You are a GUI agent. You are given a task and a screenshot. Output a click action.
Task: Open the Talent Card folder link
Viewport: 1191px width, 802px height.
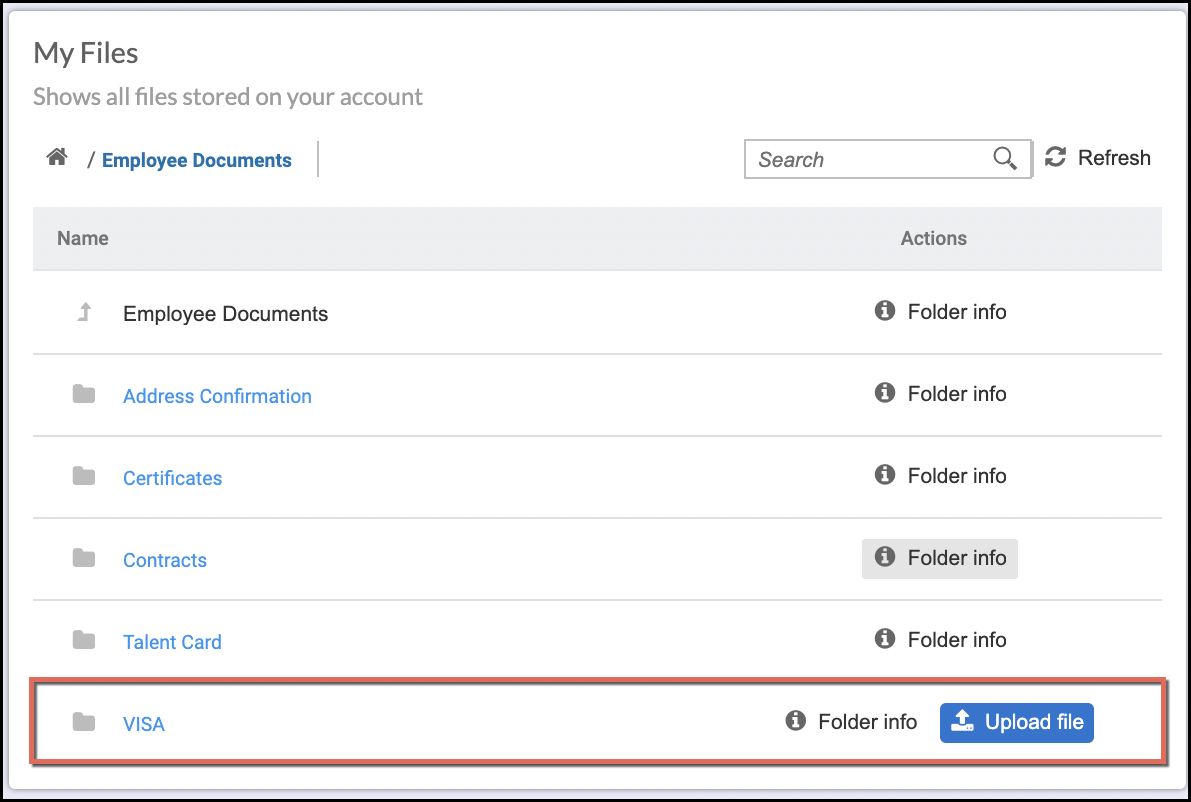coord(172,642)
